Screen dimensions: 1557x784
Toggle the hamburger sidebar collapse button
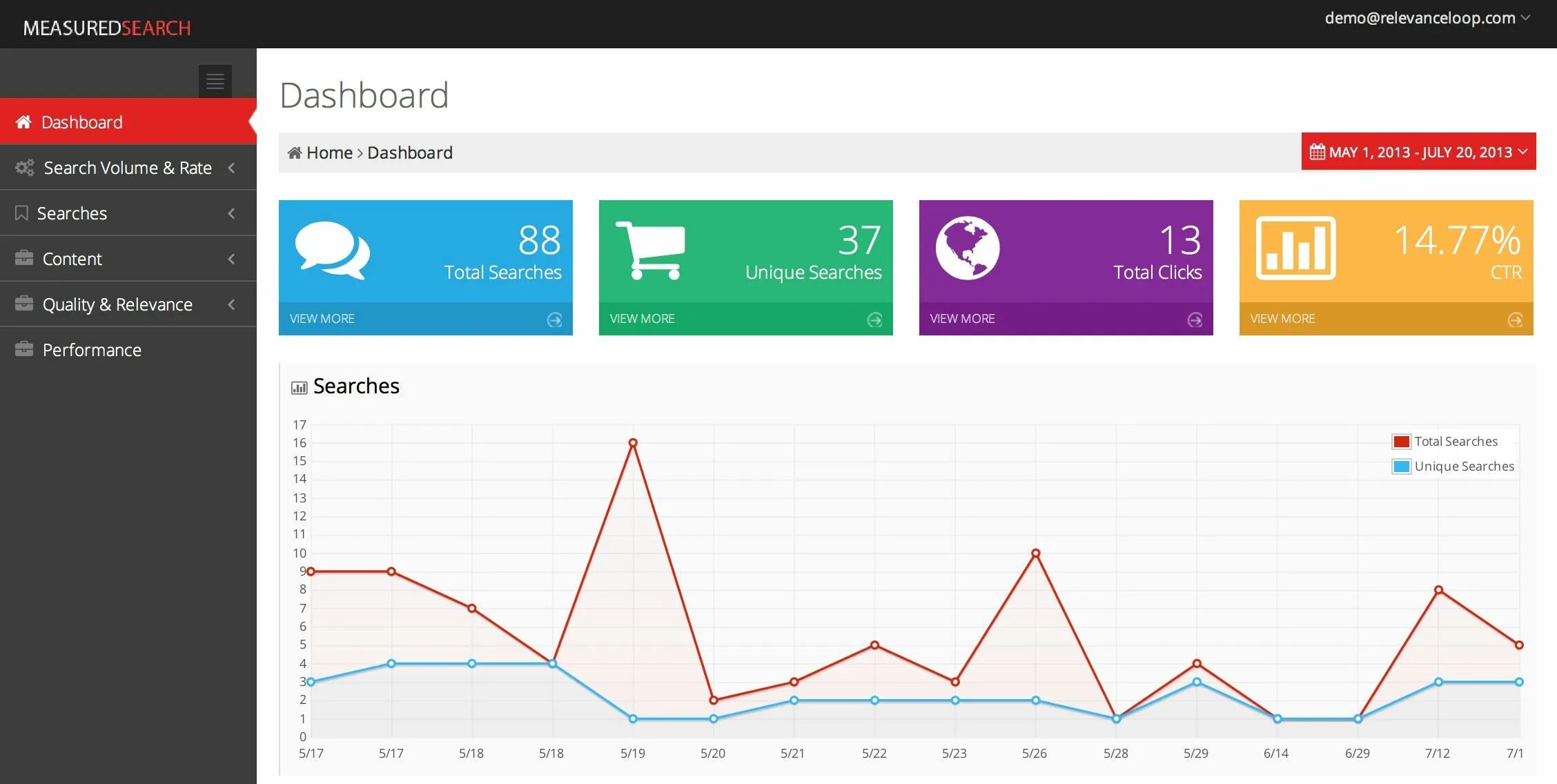[x=215, y=81]
